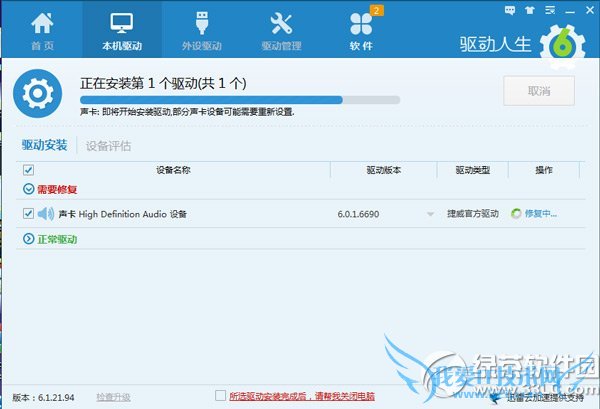The width and height of the screenshot is (600, 409).
Task: Open the main menu icon in title bar
Action: (x=550, y=10)
